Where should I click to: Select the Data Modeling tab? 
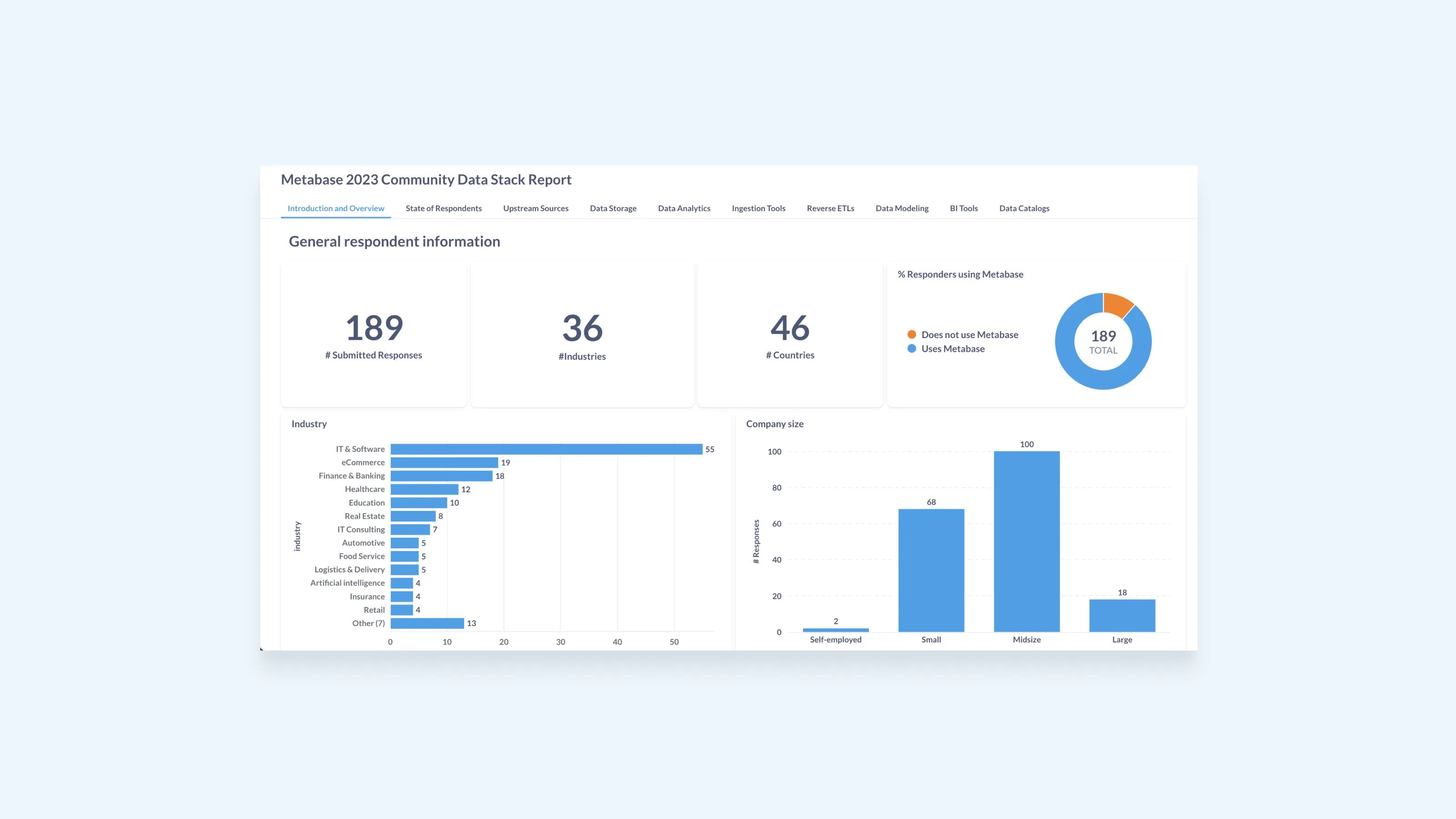[x=901, y=208]
